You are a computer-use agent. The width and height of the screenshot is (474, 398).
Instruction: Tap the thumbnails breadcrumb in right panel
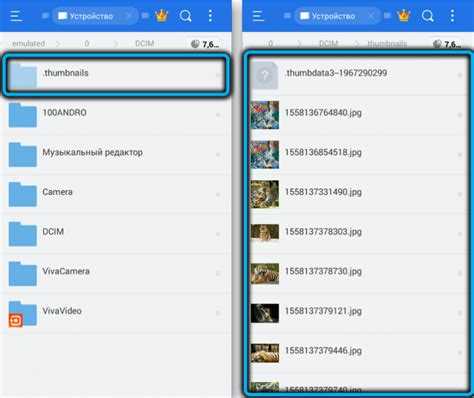(x=387, y=44)
